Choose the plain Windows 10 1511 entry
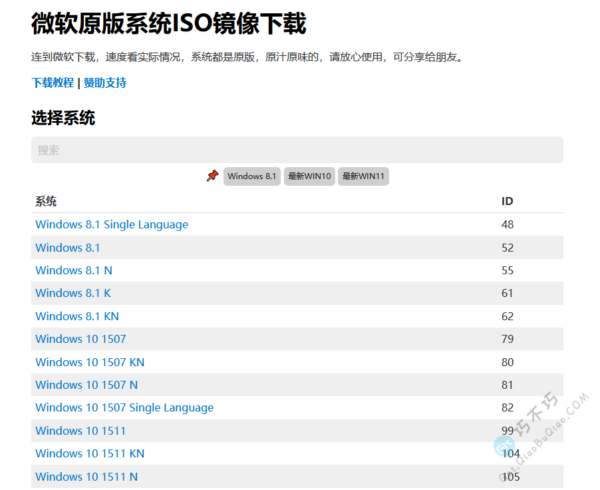Image resolution: width=600 pixels, height=490 pixels. tap(80, 431)
